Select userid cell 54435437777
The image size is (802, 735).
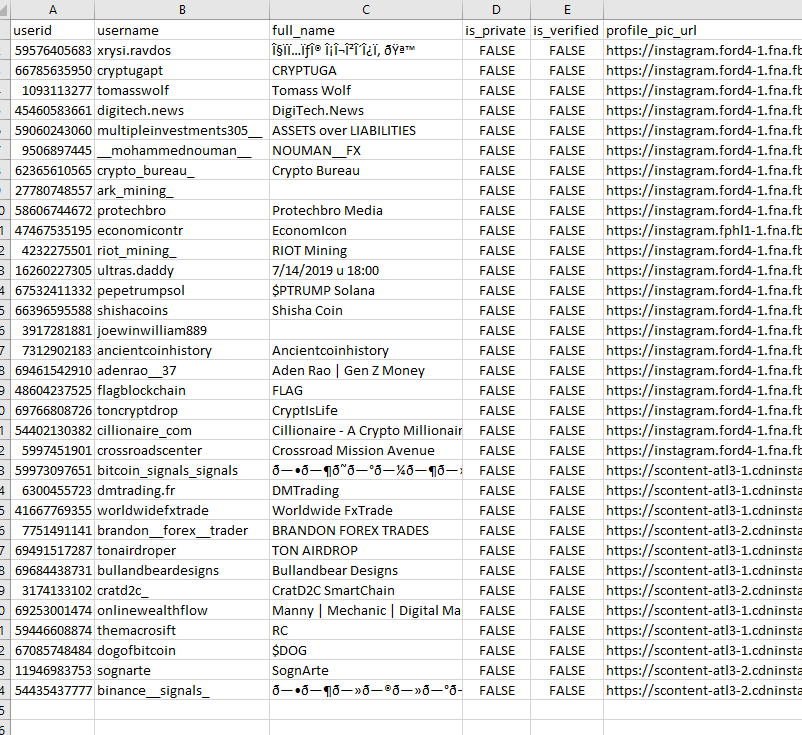pos(53,690)
